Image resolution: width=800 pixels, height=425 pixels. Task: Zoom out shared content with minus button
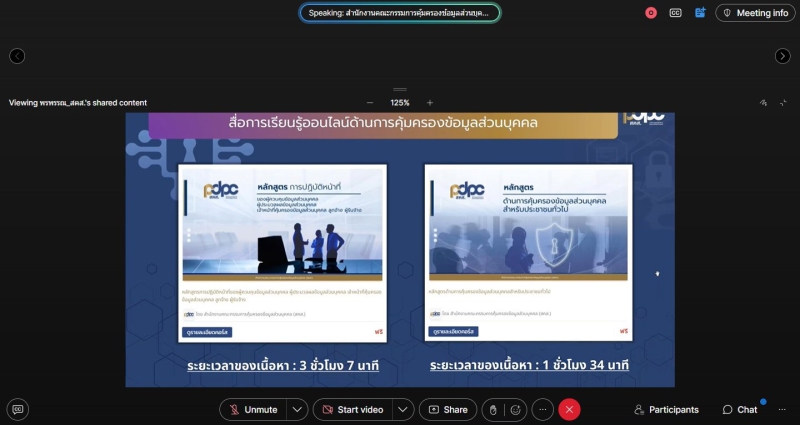point(370,102)
